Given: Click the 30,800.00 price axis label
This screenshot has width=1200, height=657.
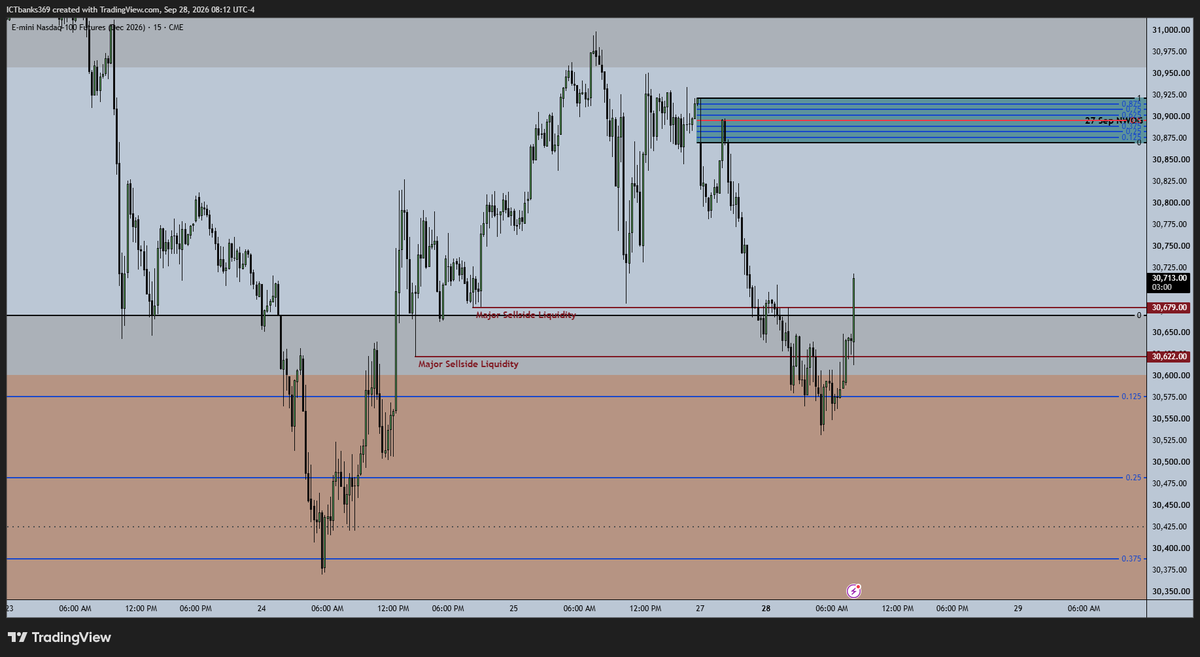Looking at the screenshot, I should tap(1171, 203).
